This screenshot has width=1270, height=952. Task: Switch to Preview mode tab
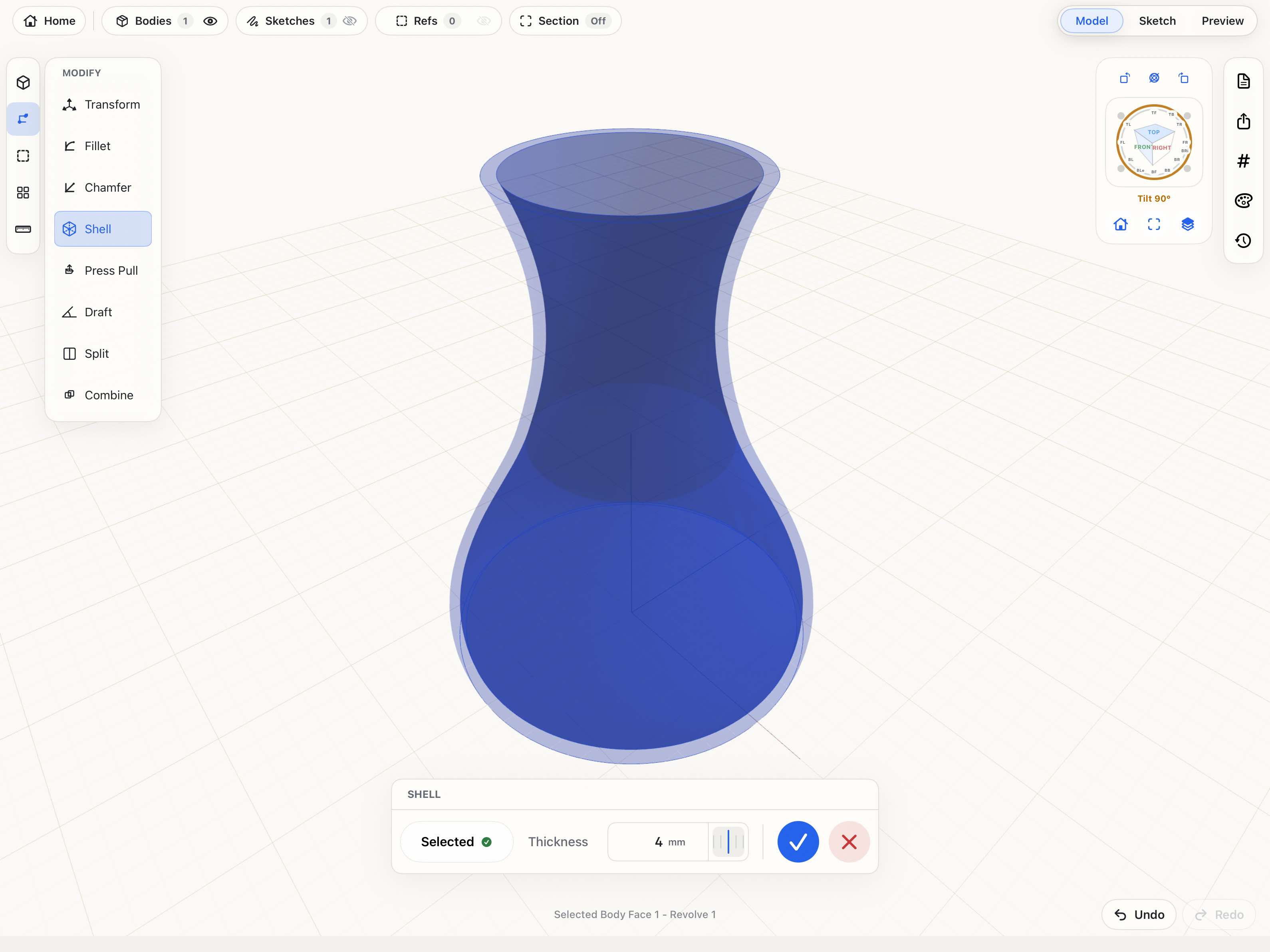(x=1222, y=21)
